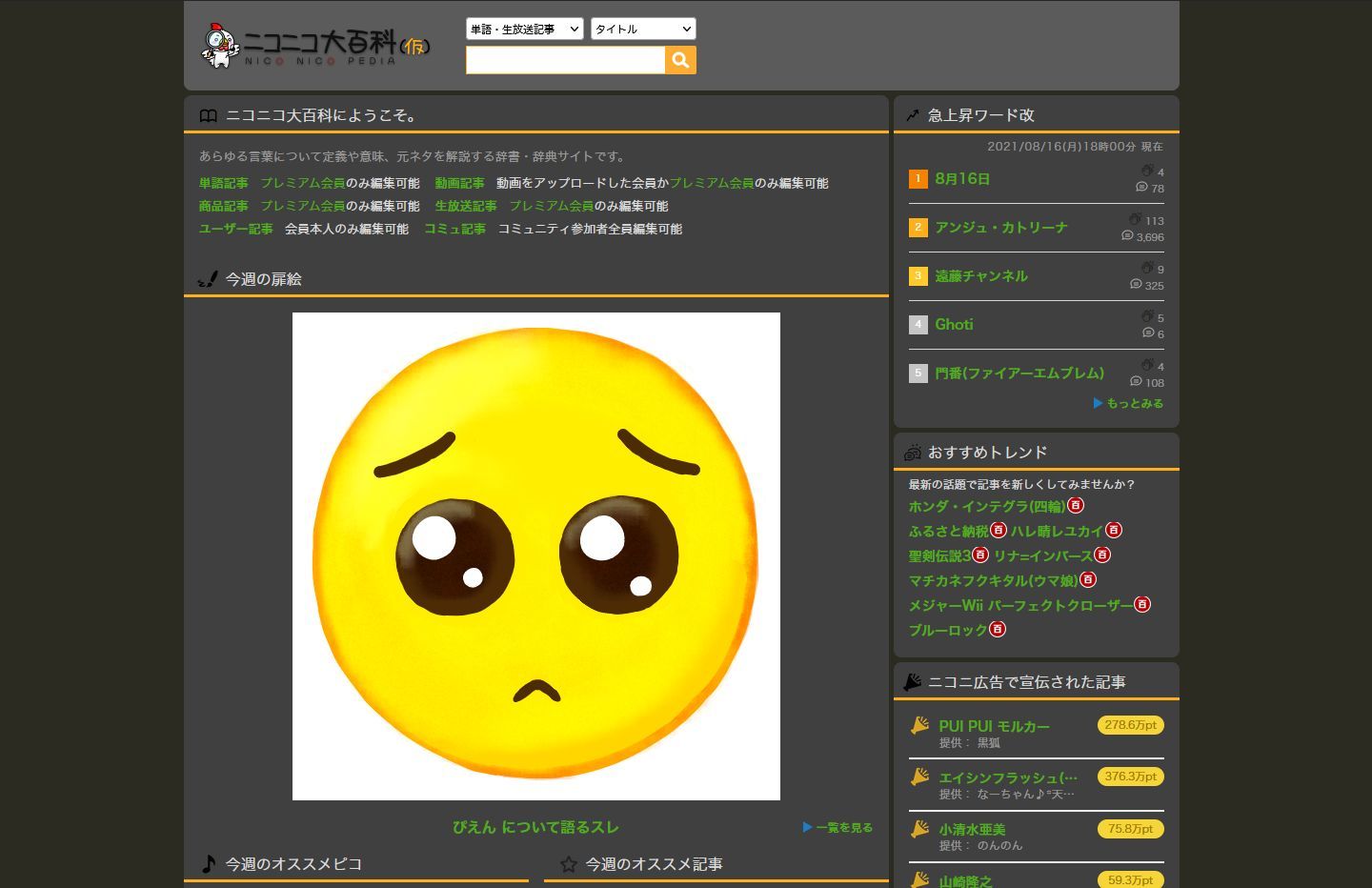Open リナ=インバース trend link

coord(1043,555)
